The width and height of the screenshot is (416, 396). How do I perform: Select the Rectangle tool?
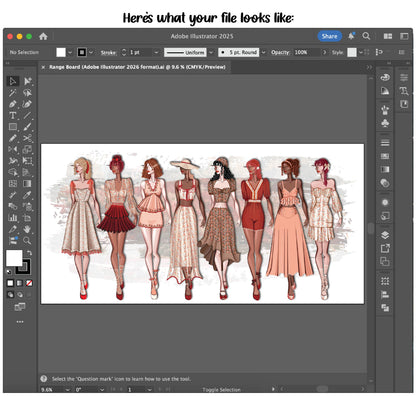click(x=13, y=127)
